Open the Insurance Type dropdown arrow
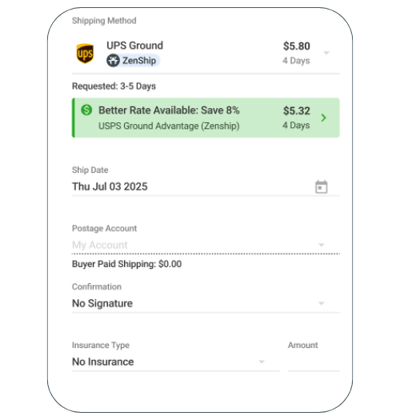Image resolution: width=400 pixels, height=420 pixels. pyautogui.click(x=262, y=362)
